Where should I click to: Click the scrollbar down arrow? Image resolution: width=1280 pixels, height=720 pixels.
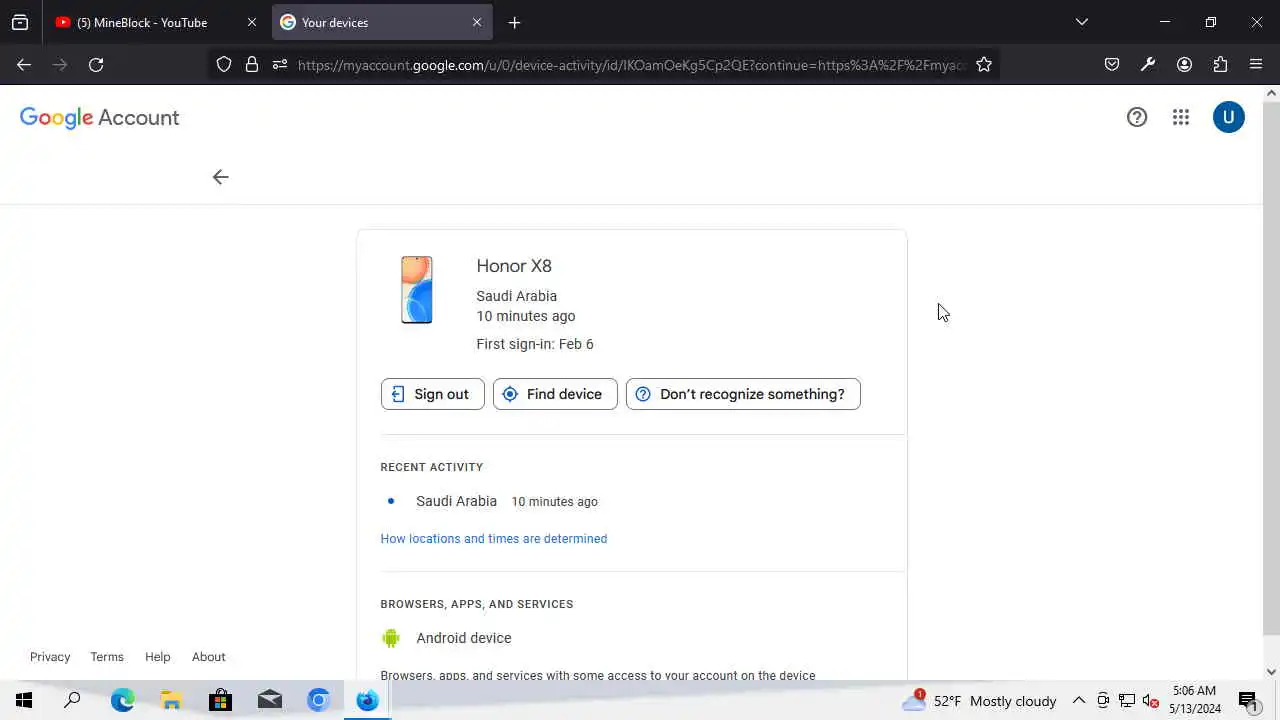1271,672
